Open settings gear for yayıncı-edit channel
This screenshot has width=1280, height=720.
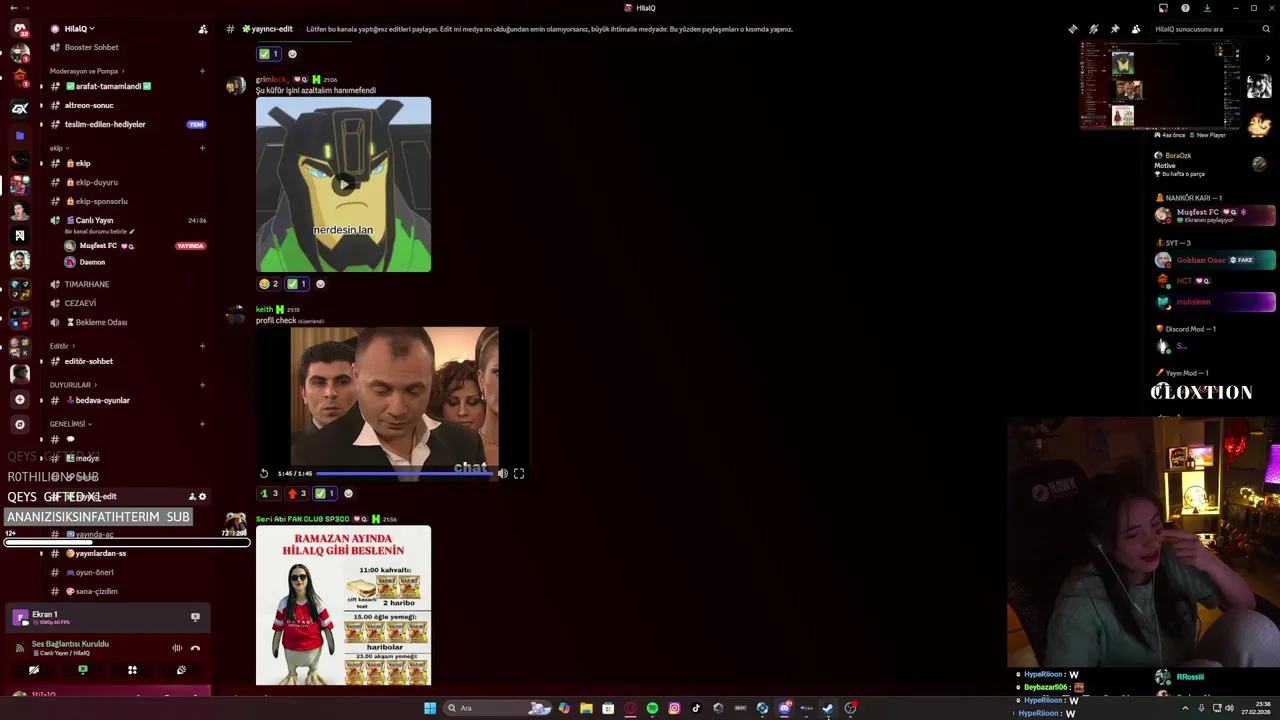[x=202, y=497]
